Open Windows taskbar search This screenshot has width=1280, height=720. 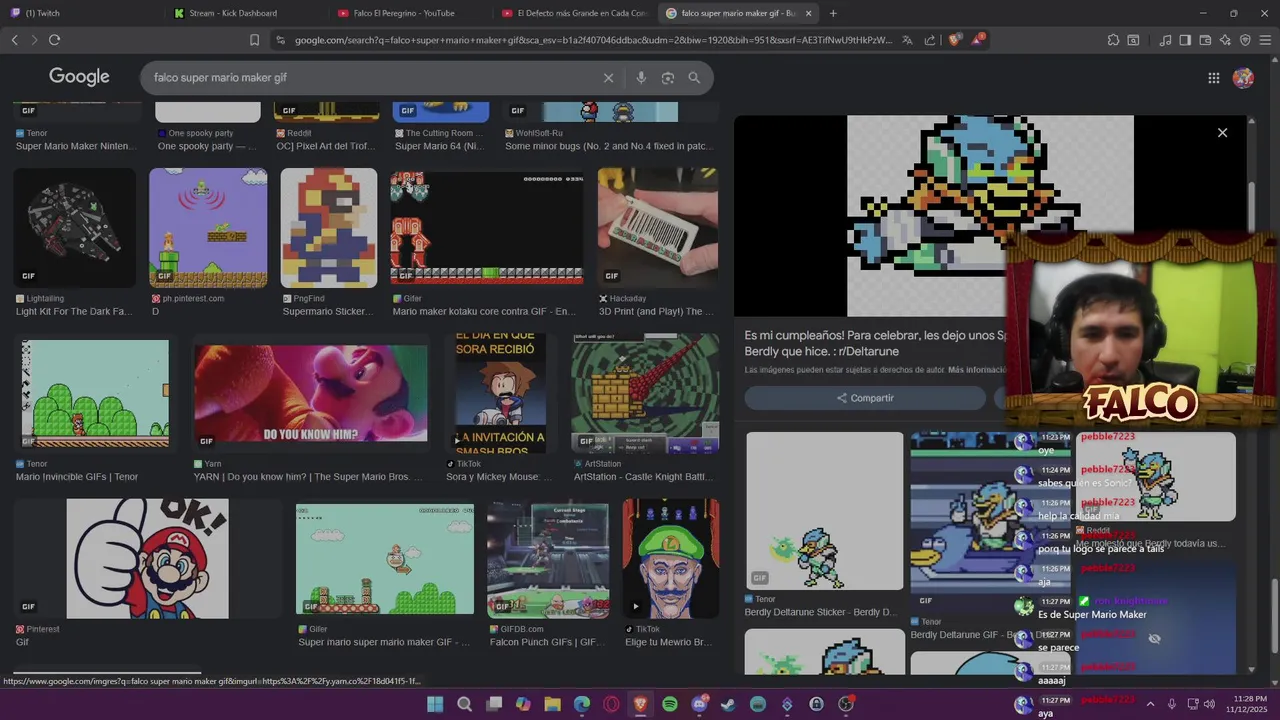point(464,704)
